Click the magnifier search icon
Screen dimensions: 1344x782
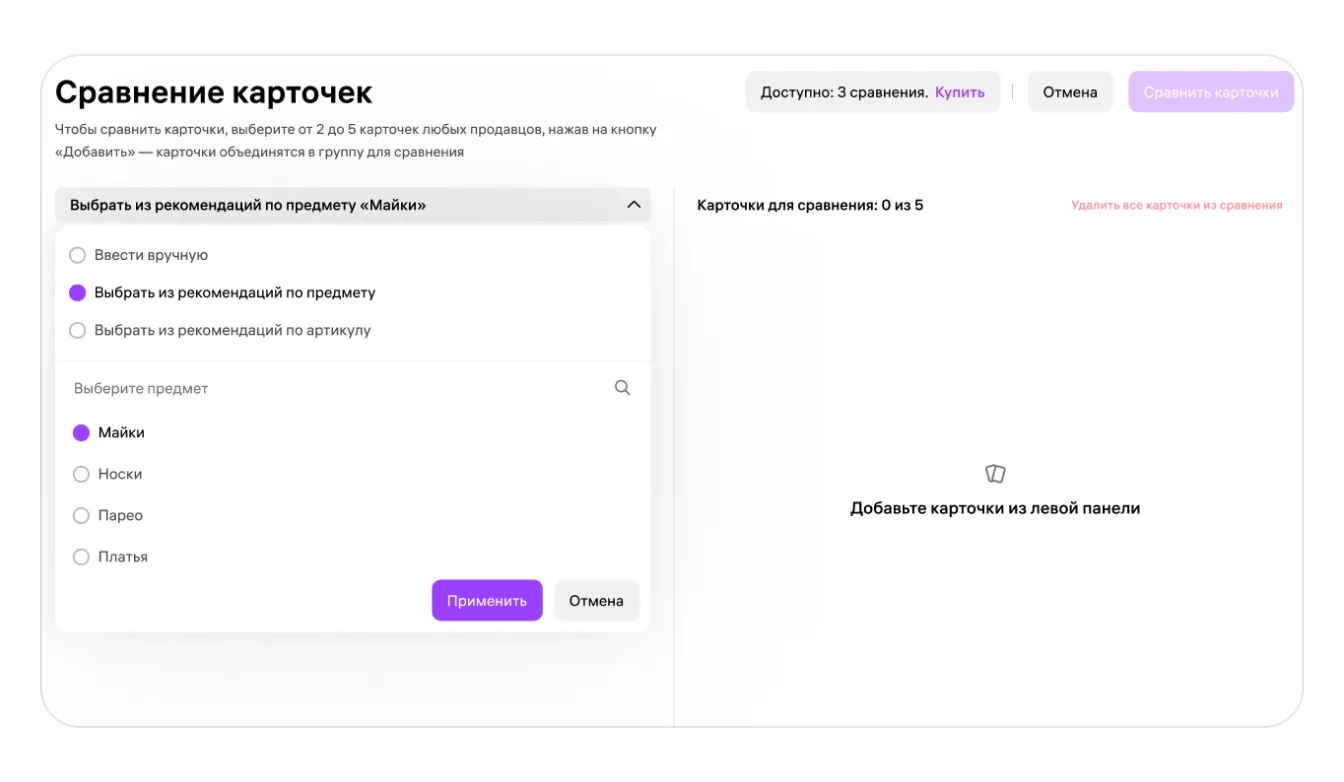[622, 388]
